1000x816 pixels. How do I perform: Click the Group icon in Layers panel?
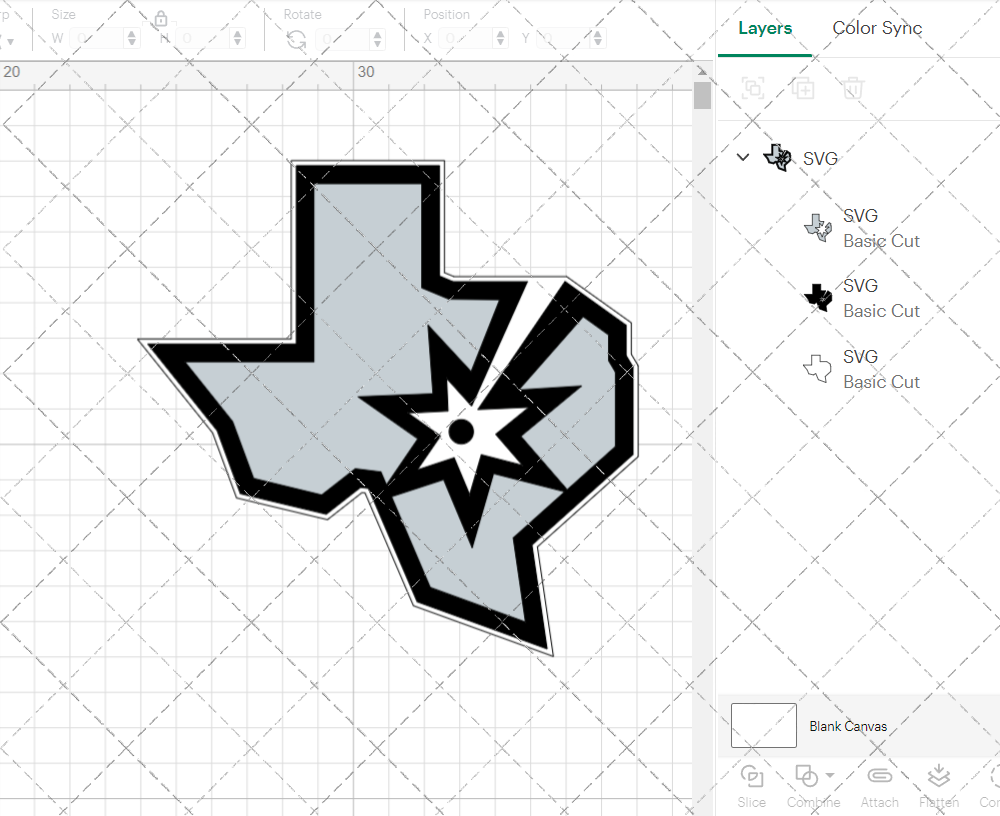[753, 87]
